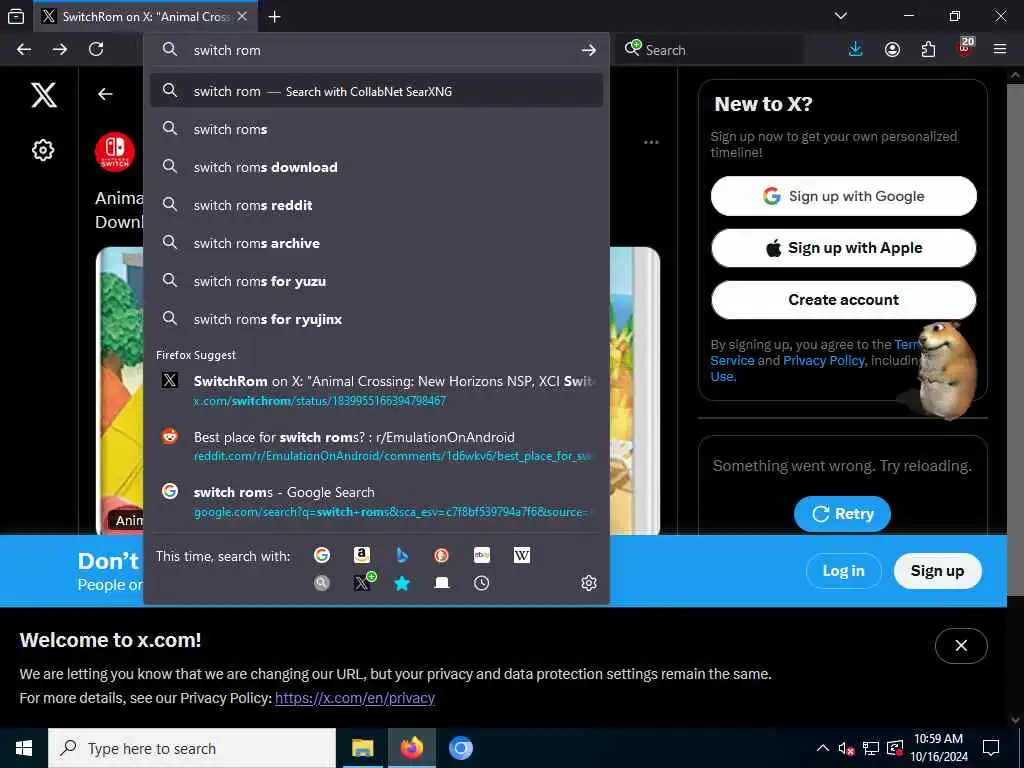Choose suggestion "switch roms for yuzu"
The width and height of the screenshot is (1024, 768).
pos(376,281)
